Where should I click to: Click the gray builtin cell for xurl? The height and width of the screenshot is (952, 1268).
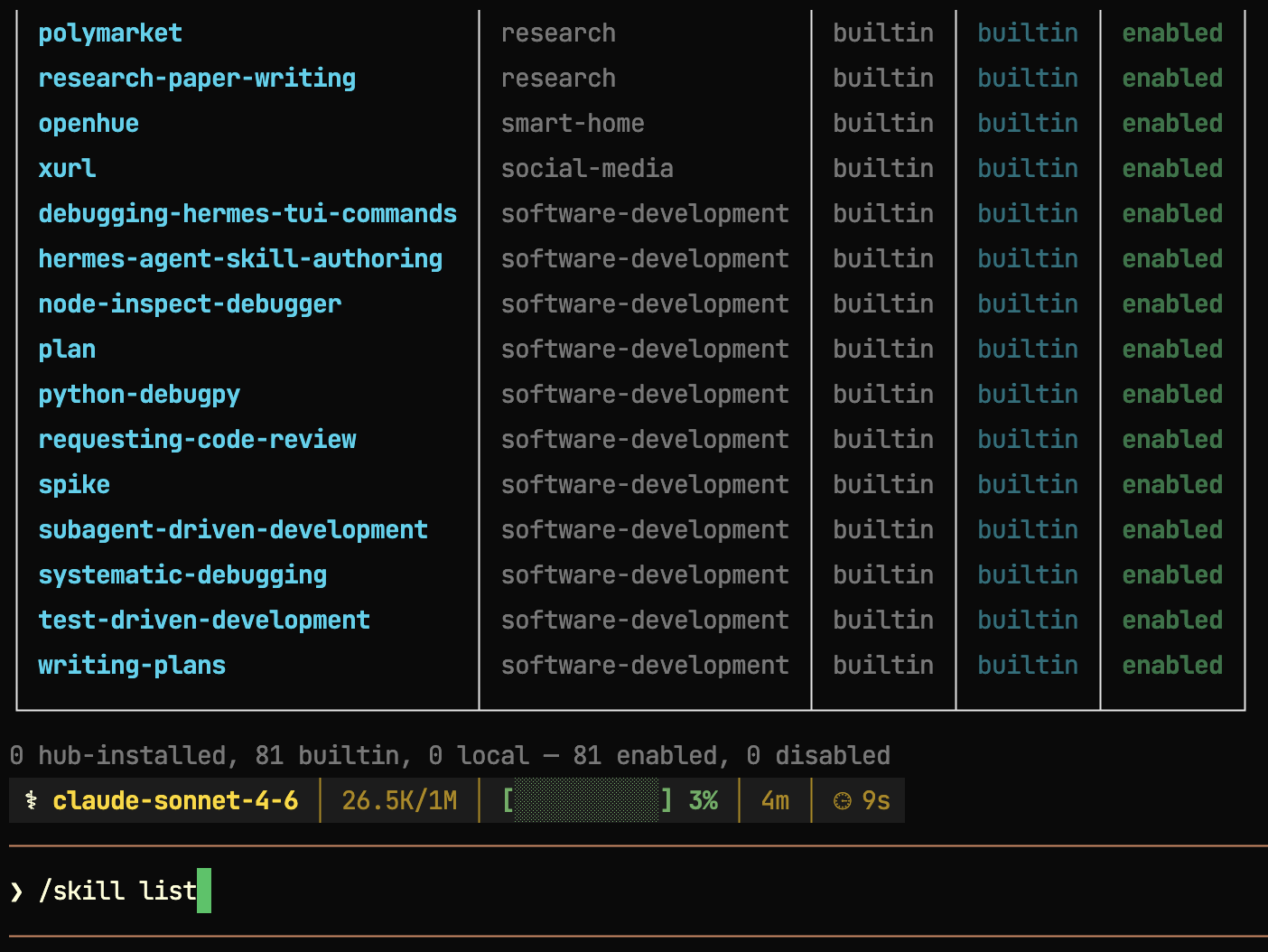[x=883, y=169]
